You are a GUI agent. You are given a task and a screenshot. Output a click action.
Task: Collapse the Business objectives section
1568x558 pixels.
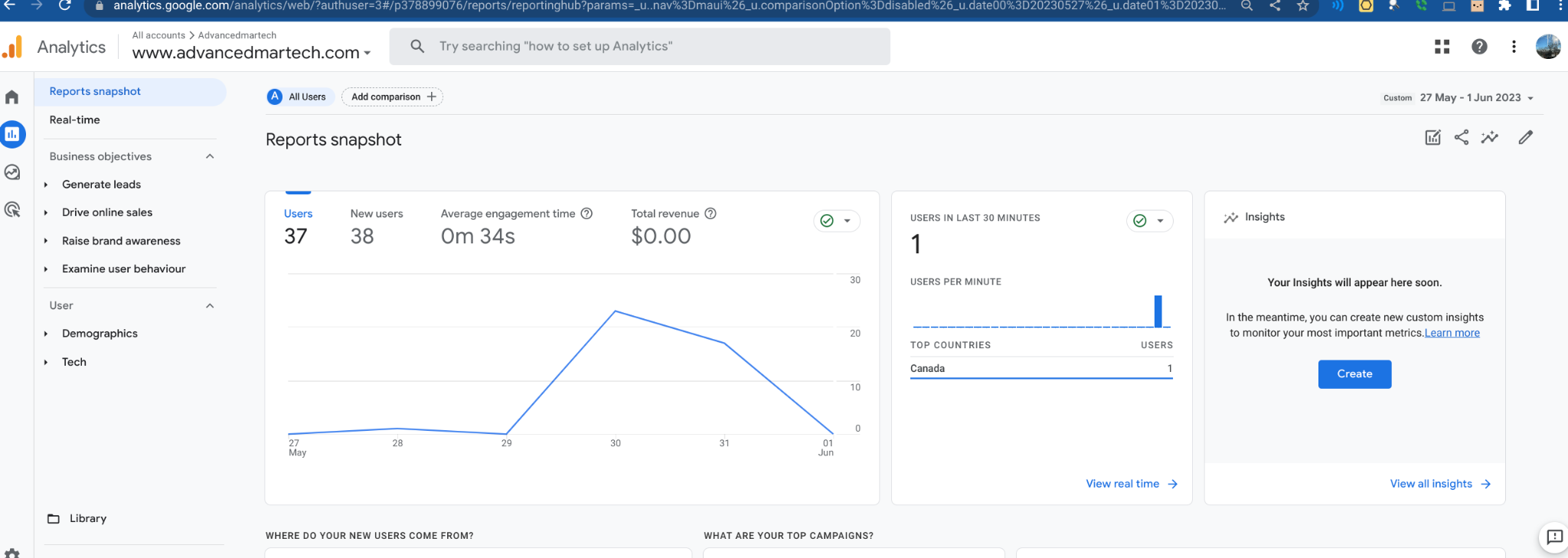[x=210, y=157]
